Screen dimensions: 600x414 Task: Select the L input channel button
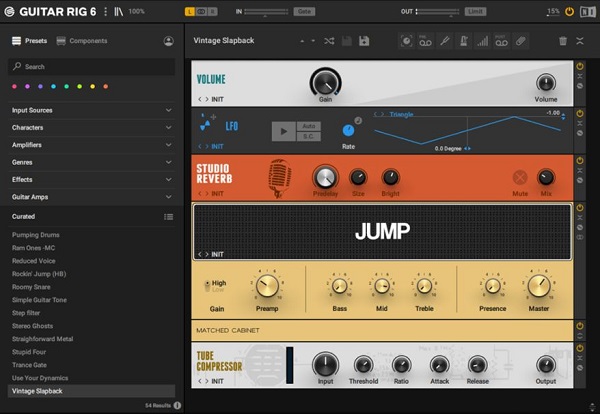(190, 12)
